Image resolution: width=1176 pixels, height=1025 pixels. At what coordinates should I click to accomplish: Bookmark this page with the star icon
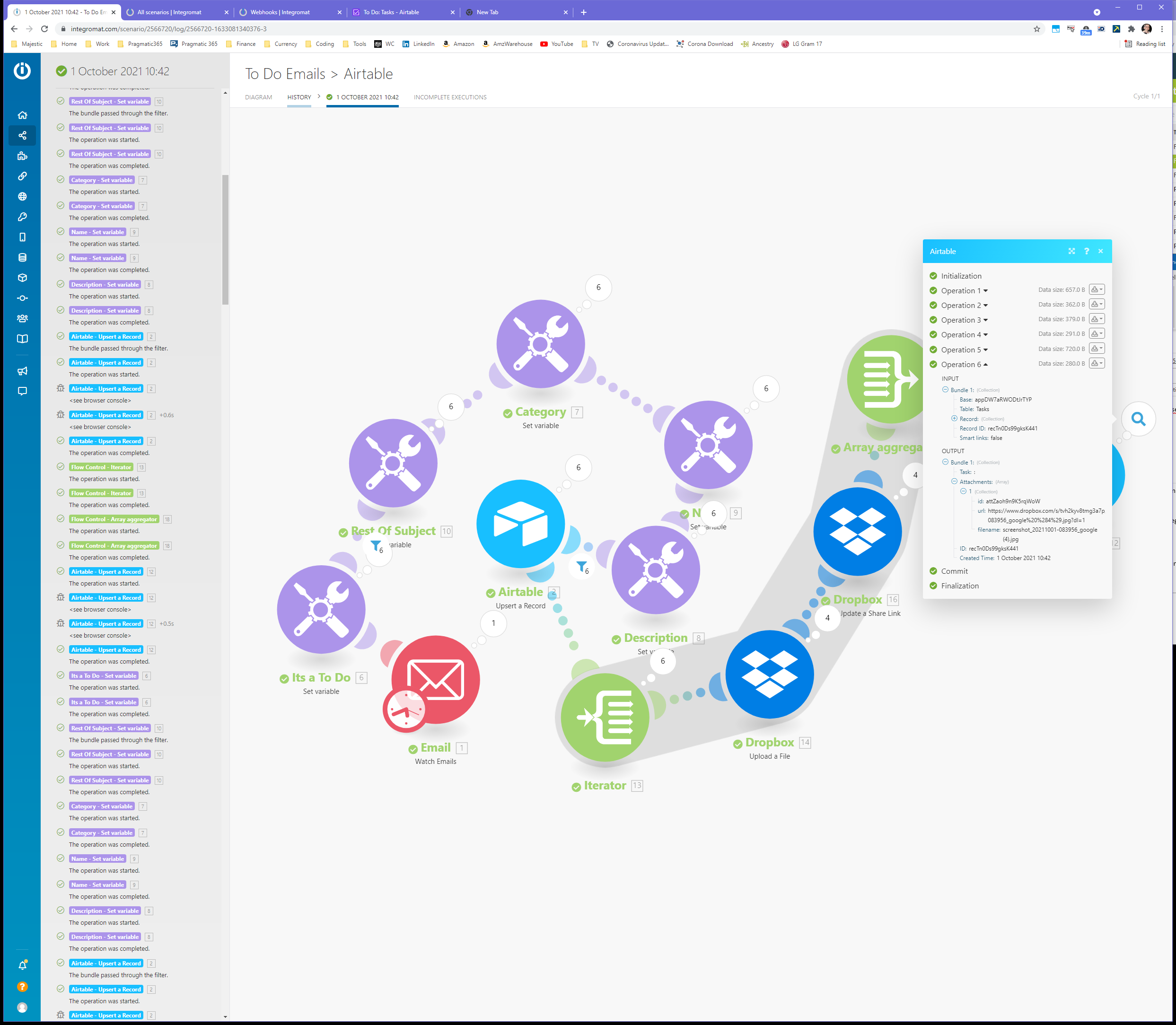[x=1036, y=28]
